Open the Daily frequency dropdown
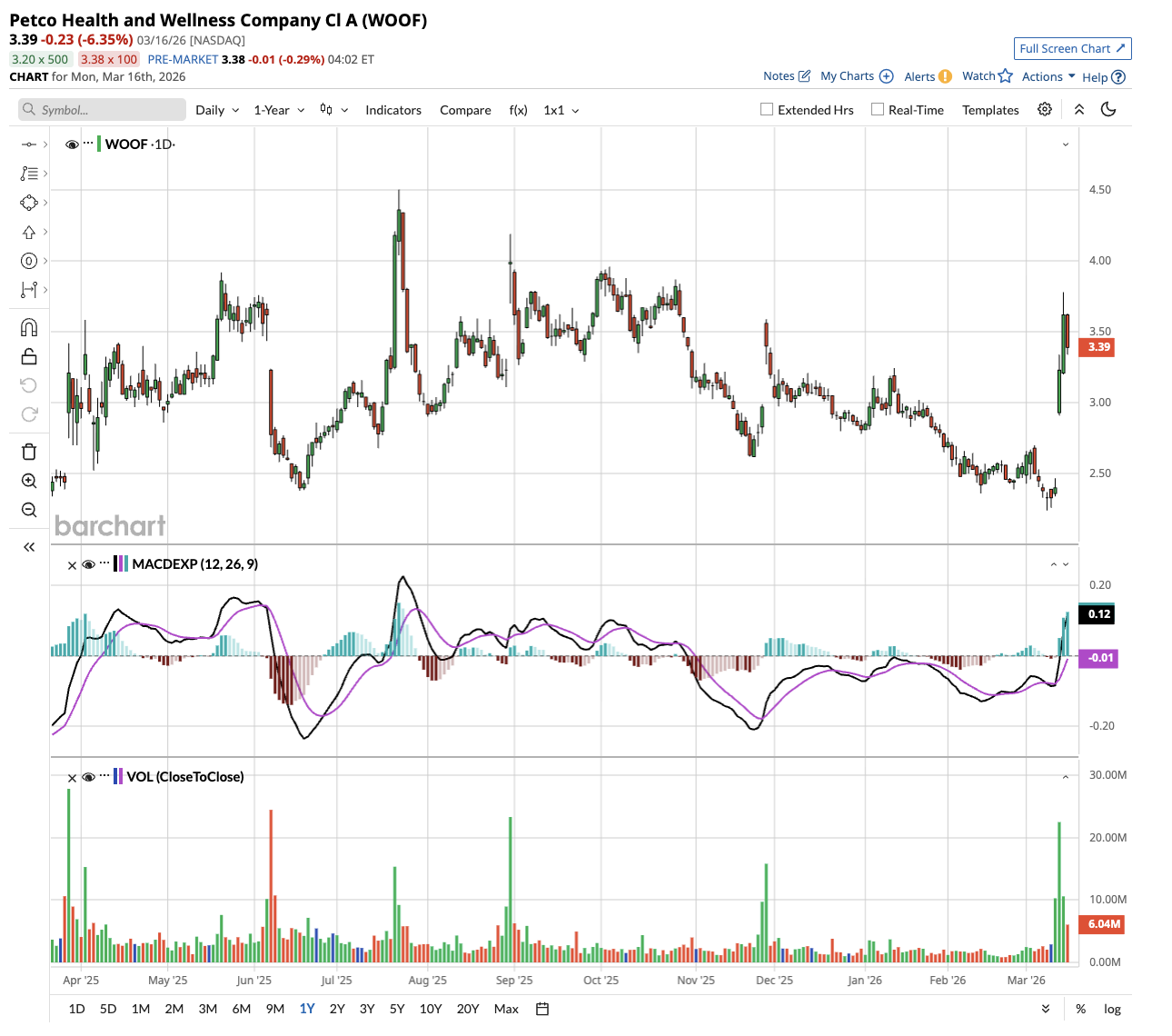Viewport: 1172px width, 1036px height. (x=217, y=110)
